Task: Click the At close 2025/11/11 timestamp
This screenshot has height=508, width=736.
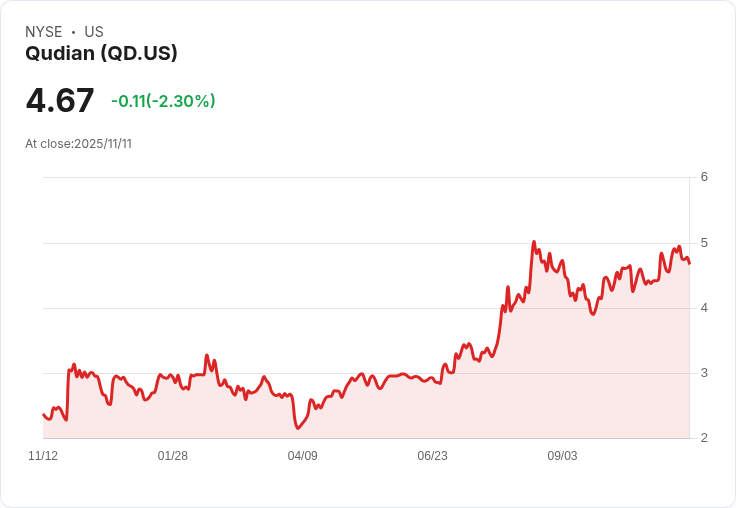Action: click(x=78, y=143)
